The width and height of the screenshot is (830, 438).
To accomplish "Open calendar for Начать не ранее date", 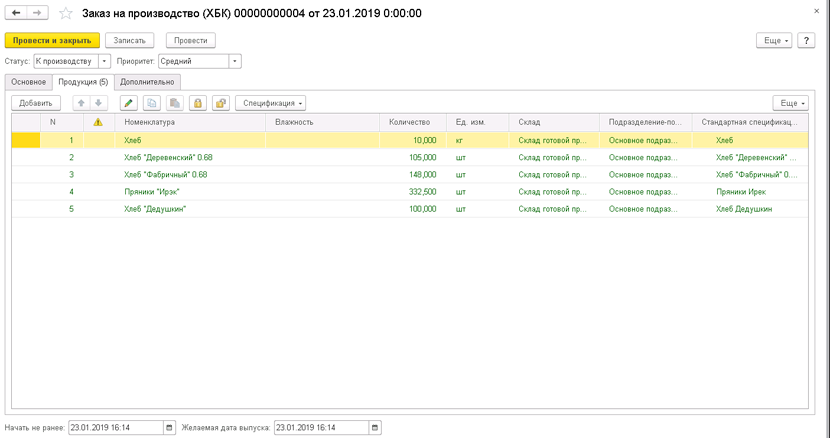I will (169, 427).
